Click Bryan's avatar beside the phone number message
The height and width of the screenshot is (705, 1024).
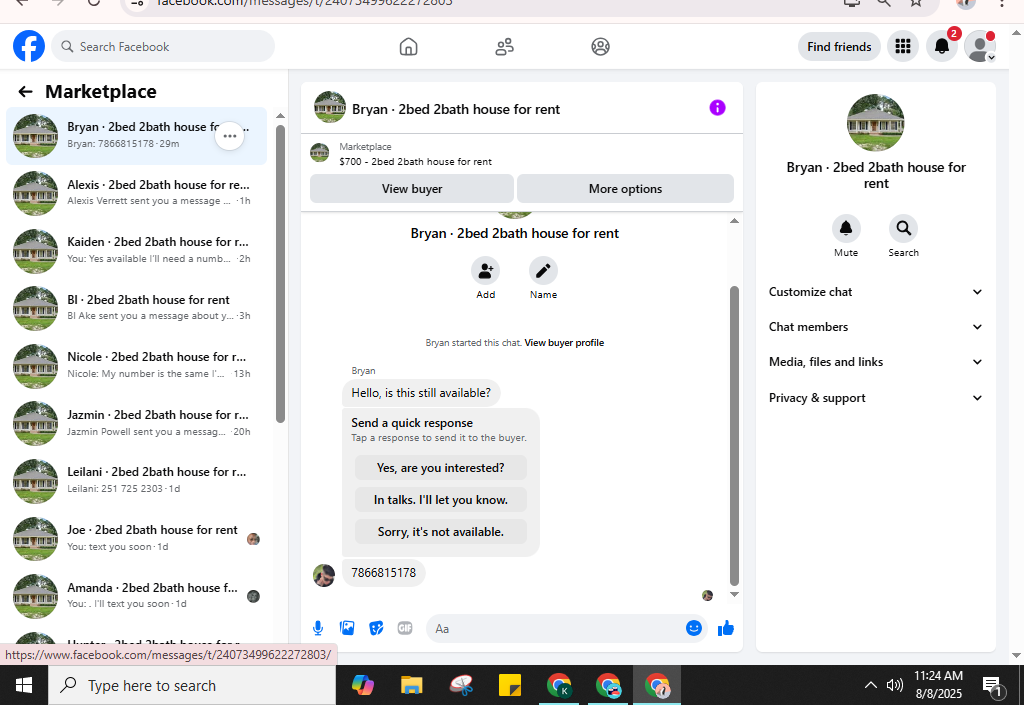pyautogui.click(x=324, y=575)
